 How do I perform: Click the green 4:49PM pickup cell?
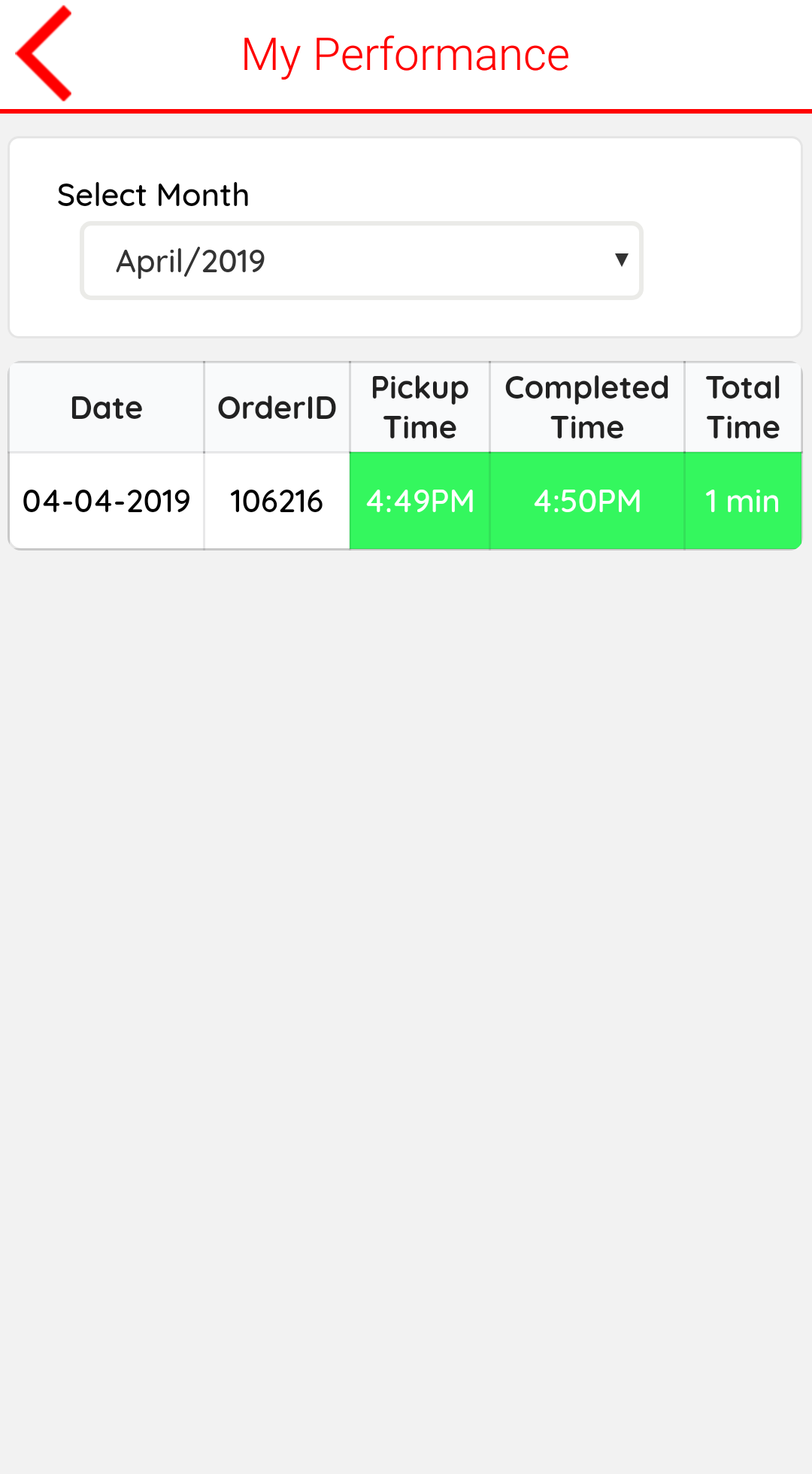[420, 501]
